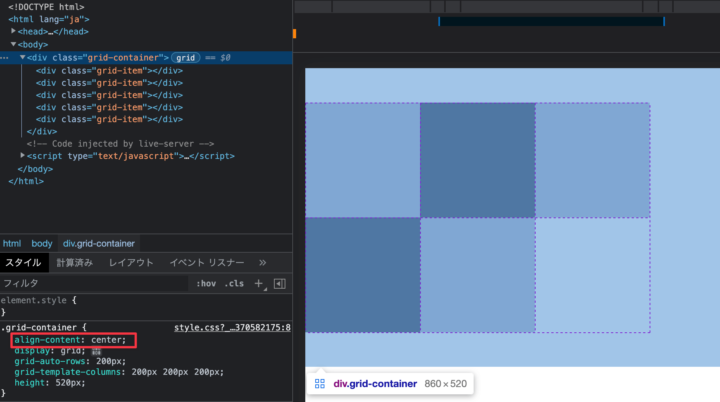Click the align-content property name
The height and width of the screenshot is (402, 720).
47,340
